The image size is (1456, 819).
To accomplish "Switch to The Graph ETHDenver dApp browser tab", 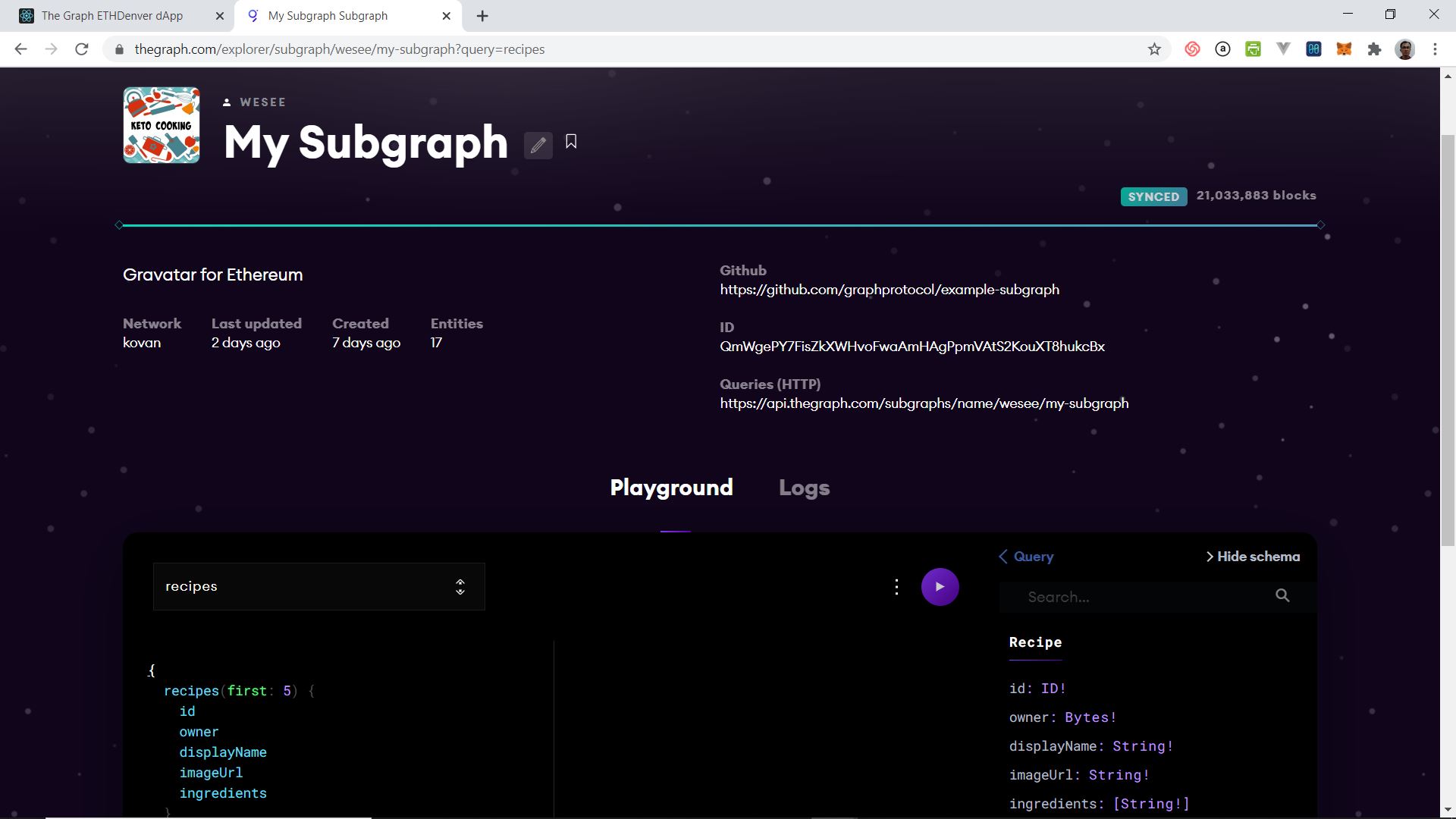I will click(112, 16).
